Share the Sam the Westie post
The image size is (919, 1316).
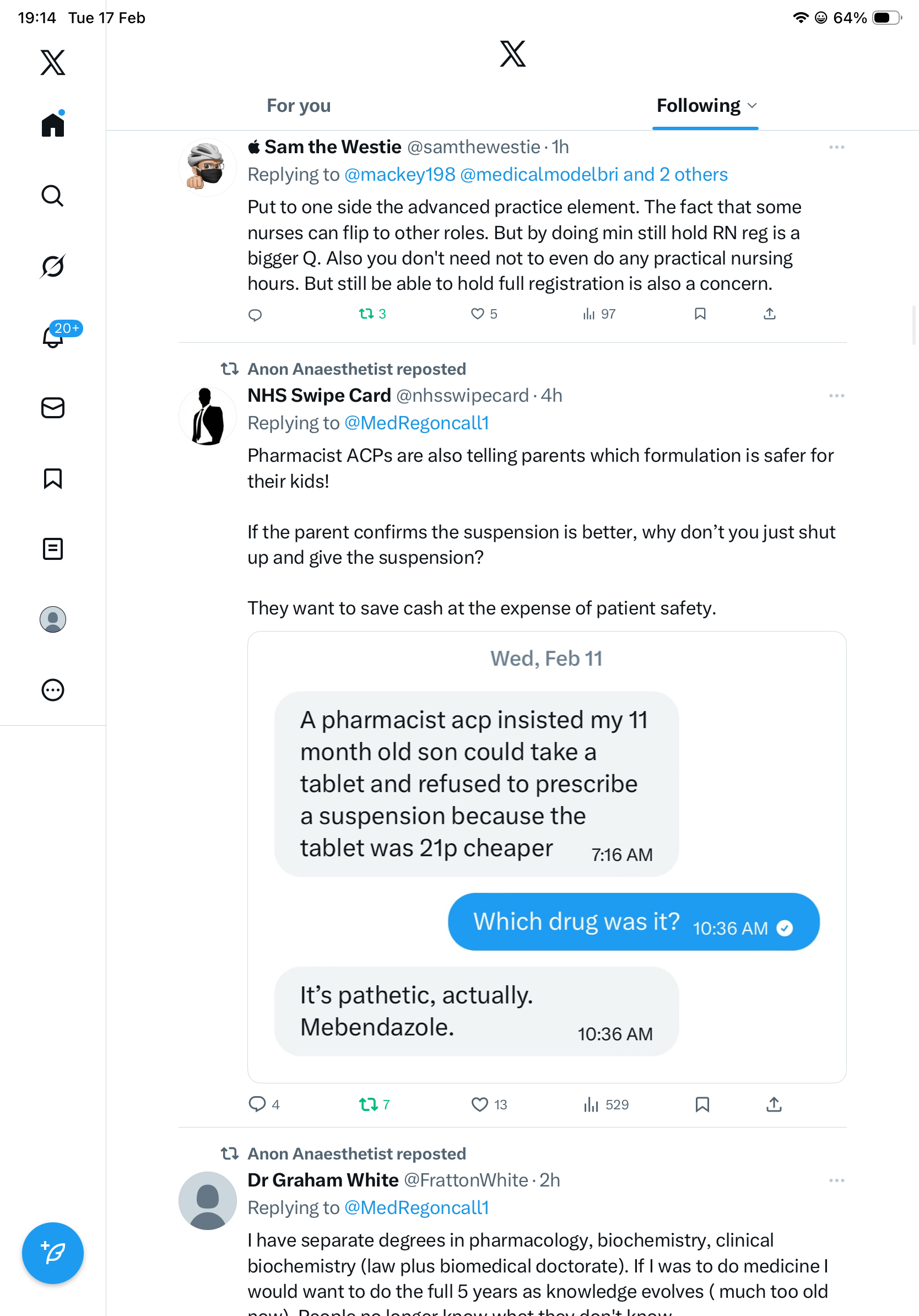click(770, 314)
